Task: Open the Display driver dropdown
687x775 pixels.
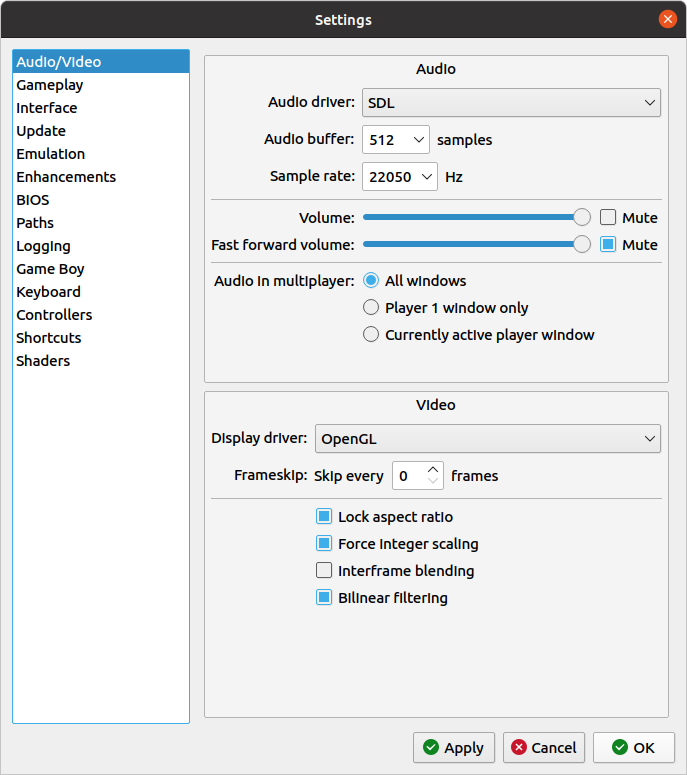Action: (487, 439)
